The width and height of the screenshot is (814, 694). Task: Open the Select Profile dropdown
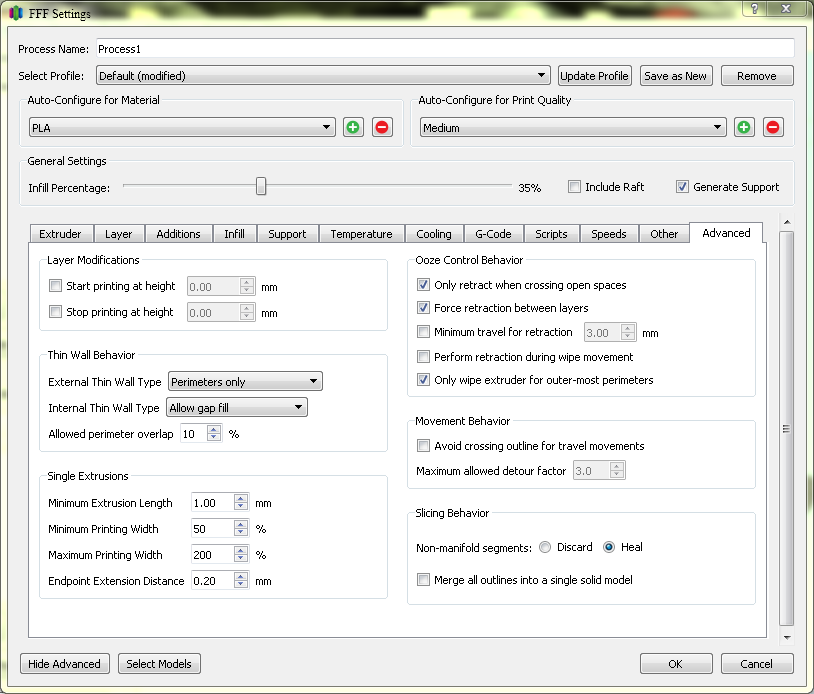click(x=323, y=76)
